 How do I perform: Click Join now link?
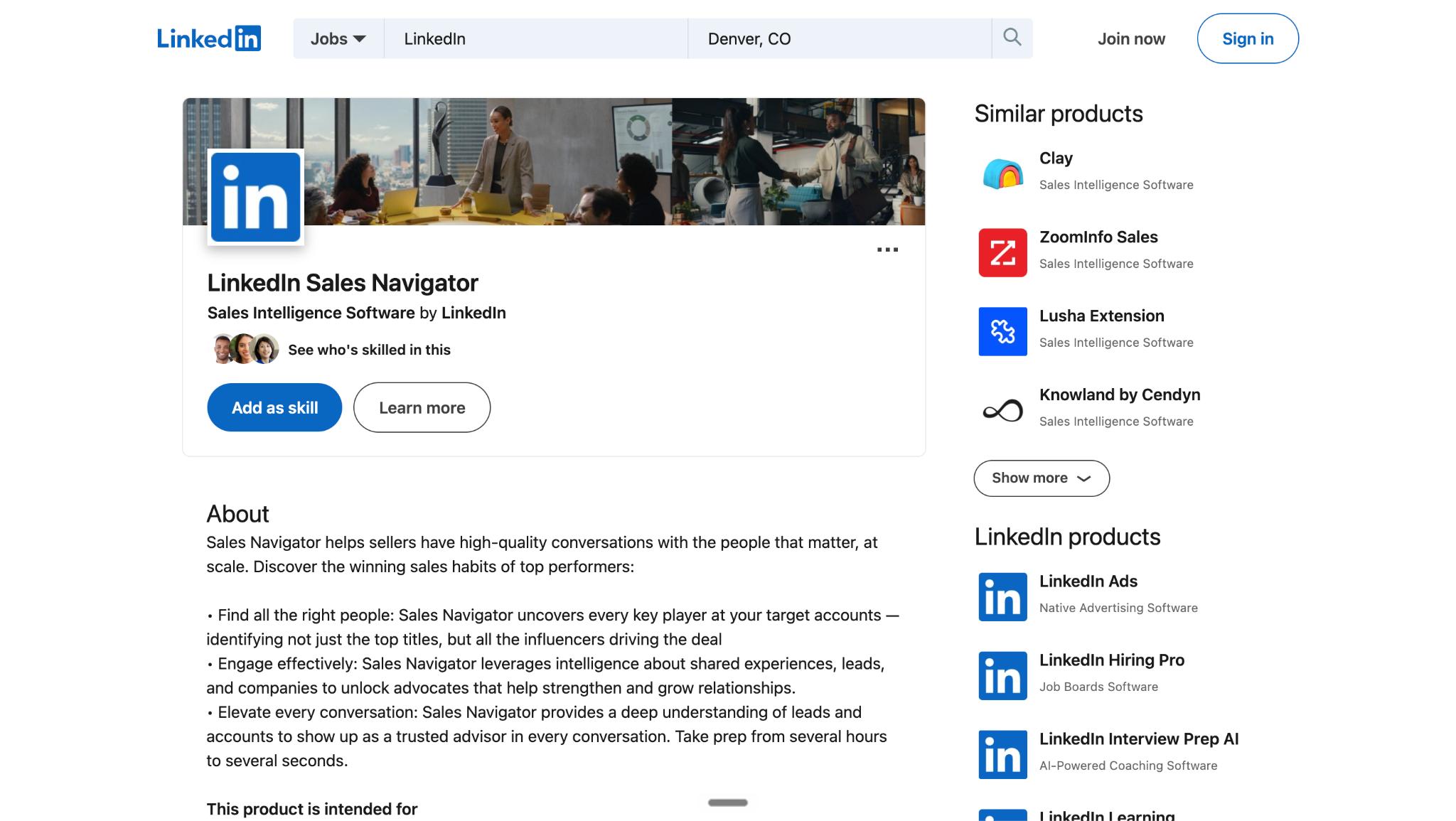pyautogui.click(x=1131, y=39)
